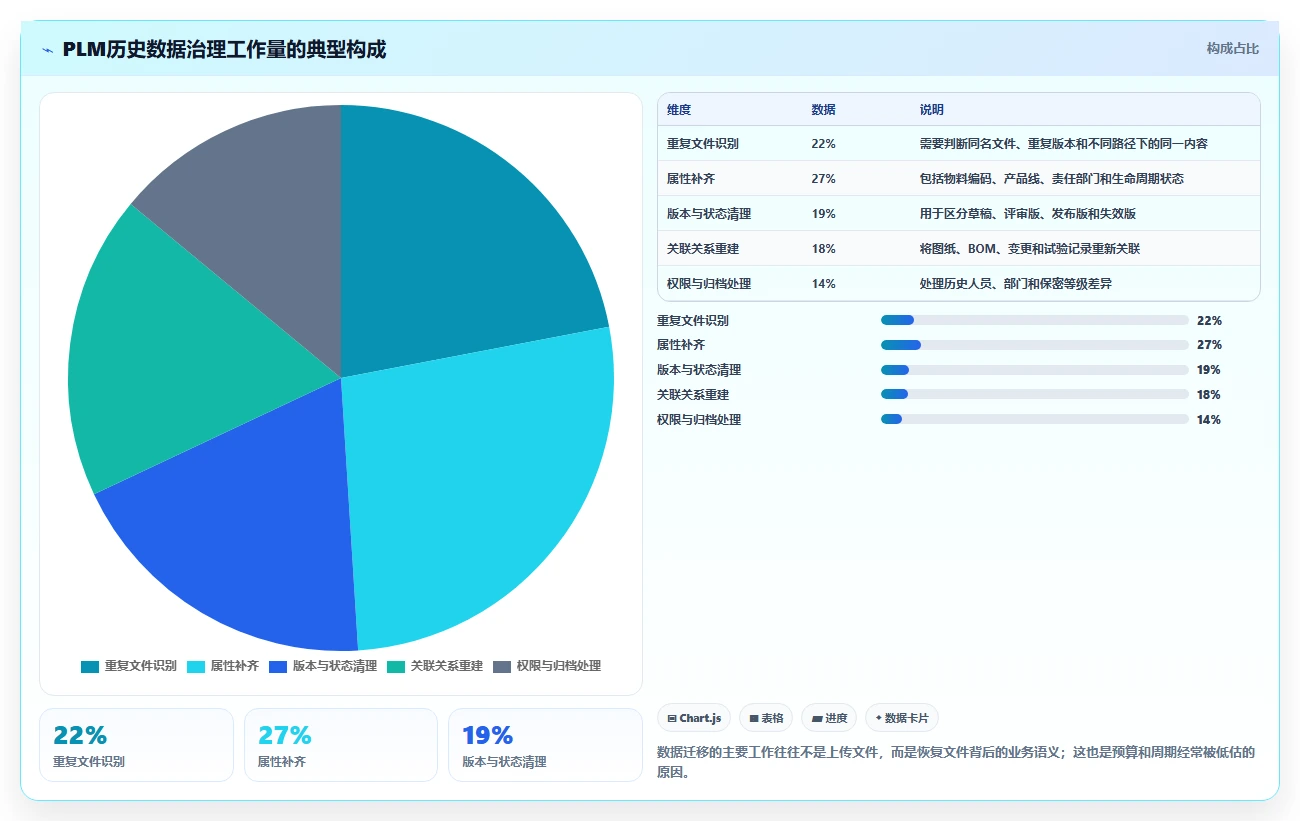Click the 数据卡片 tag
Image resolution: width=1300 pixels, height=821 pixels.
click(902, 718)
